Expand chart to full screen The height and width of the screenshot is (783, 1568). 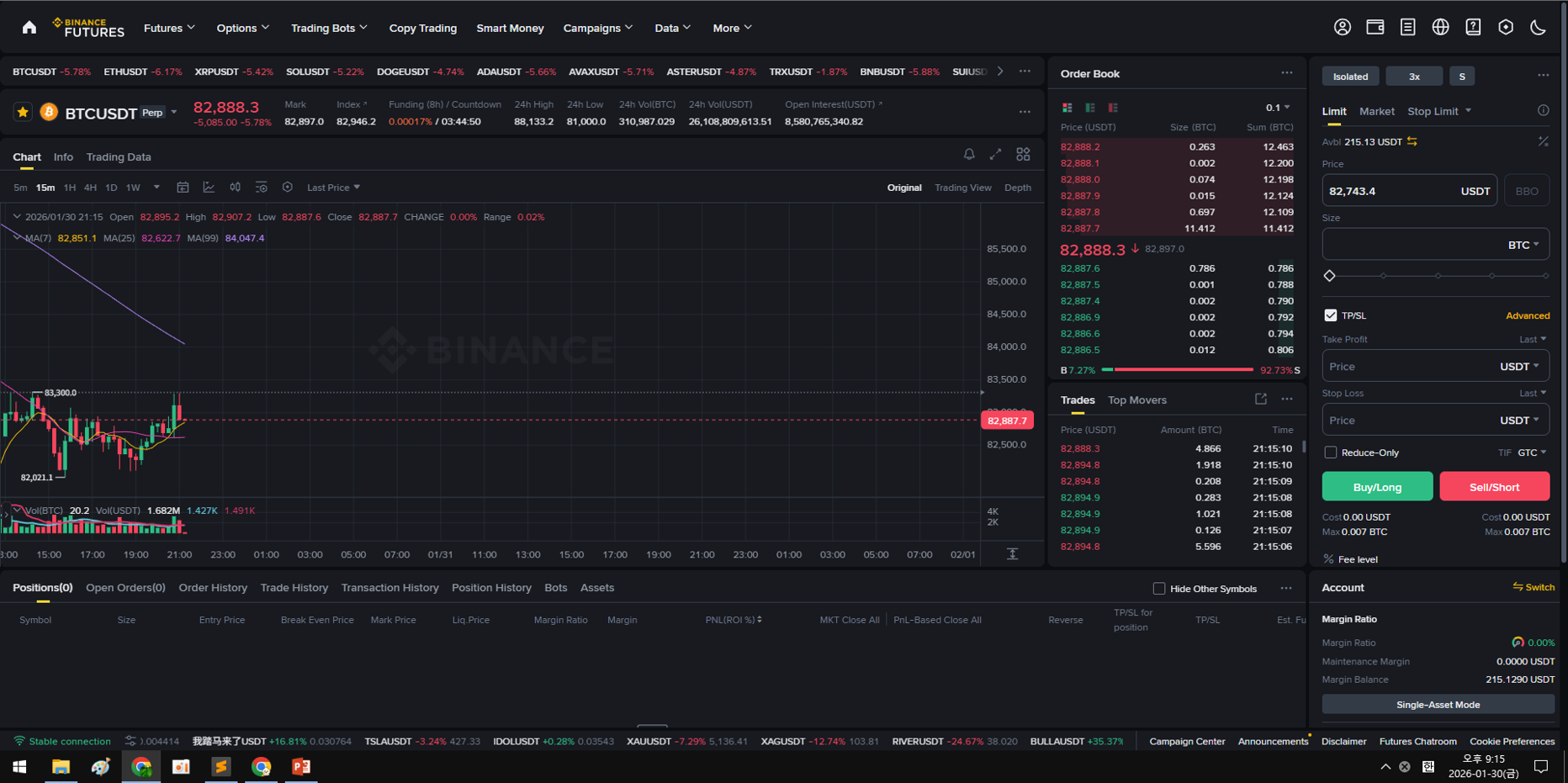tap(996, 154)
